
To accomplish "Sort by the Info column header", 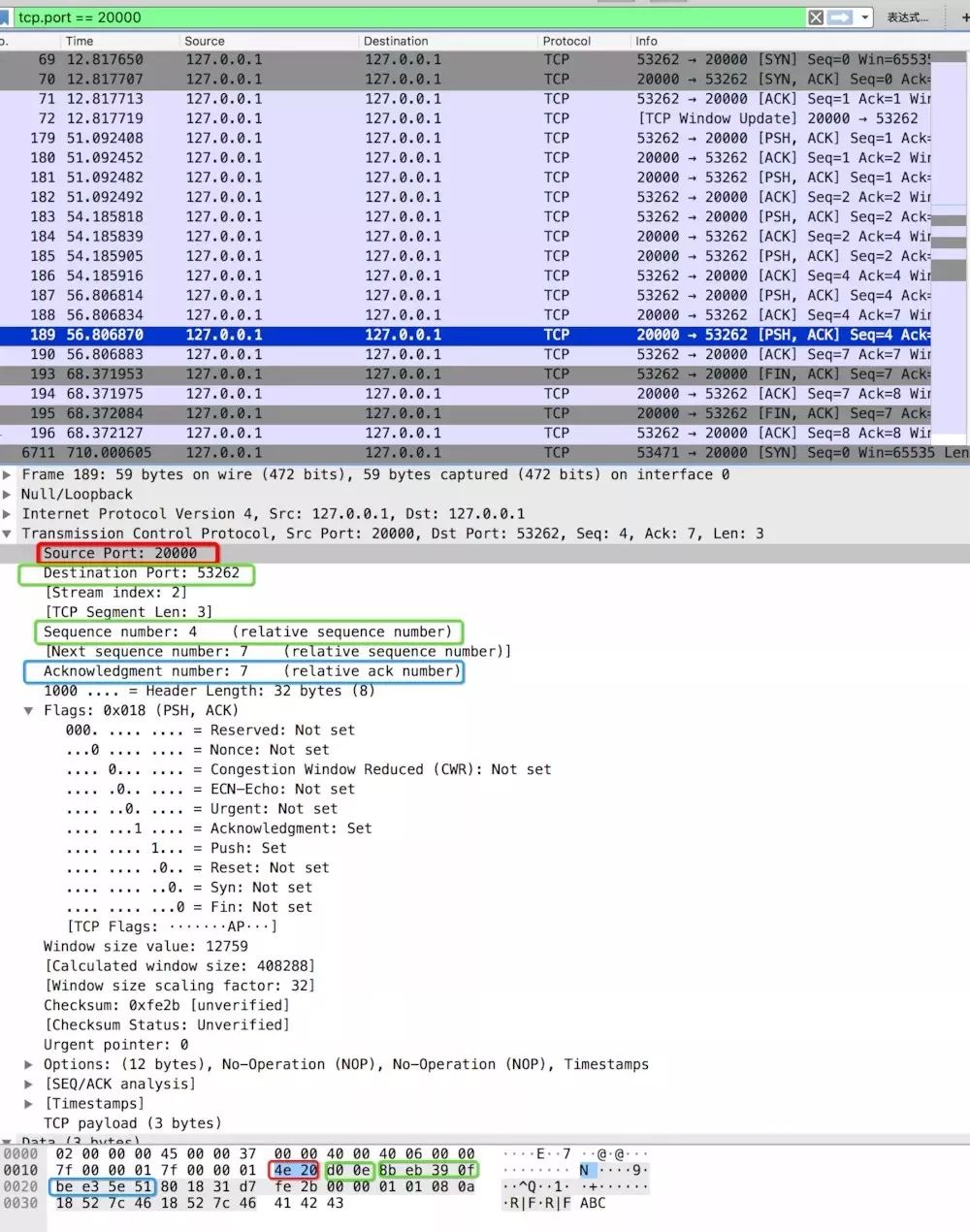I will pos(646,41).
